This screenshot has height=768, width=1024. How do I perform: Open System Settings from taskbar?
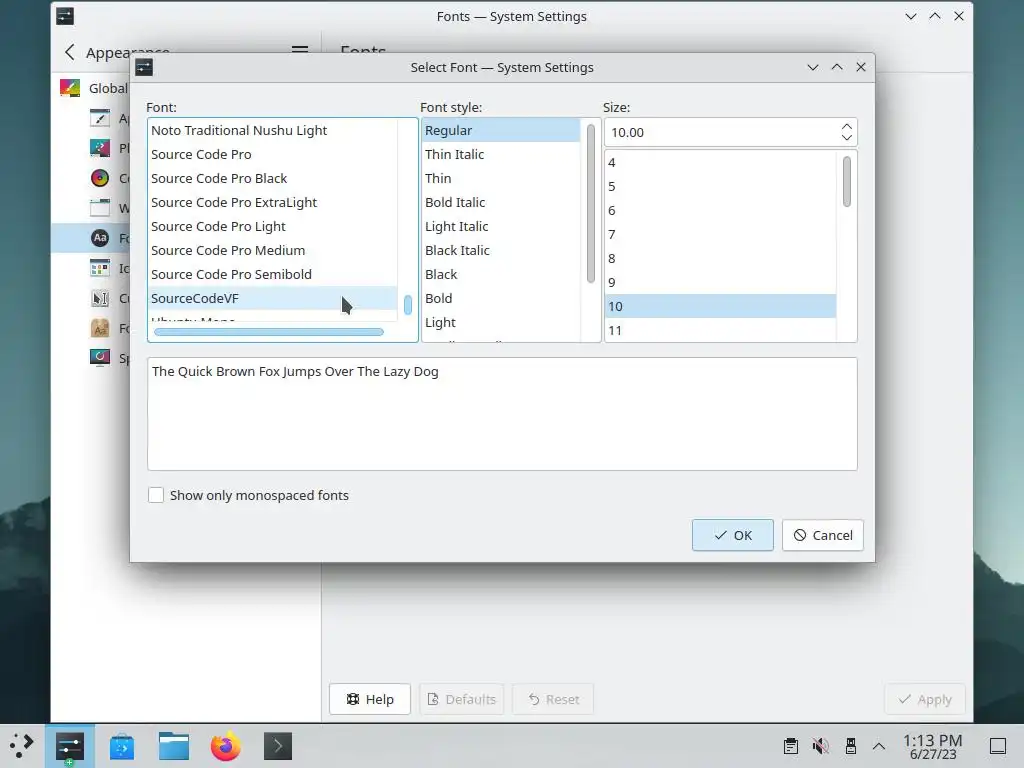(x=70, y=746)
